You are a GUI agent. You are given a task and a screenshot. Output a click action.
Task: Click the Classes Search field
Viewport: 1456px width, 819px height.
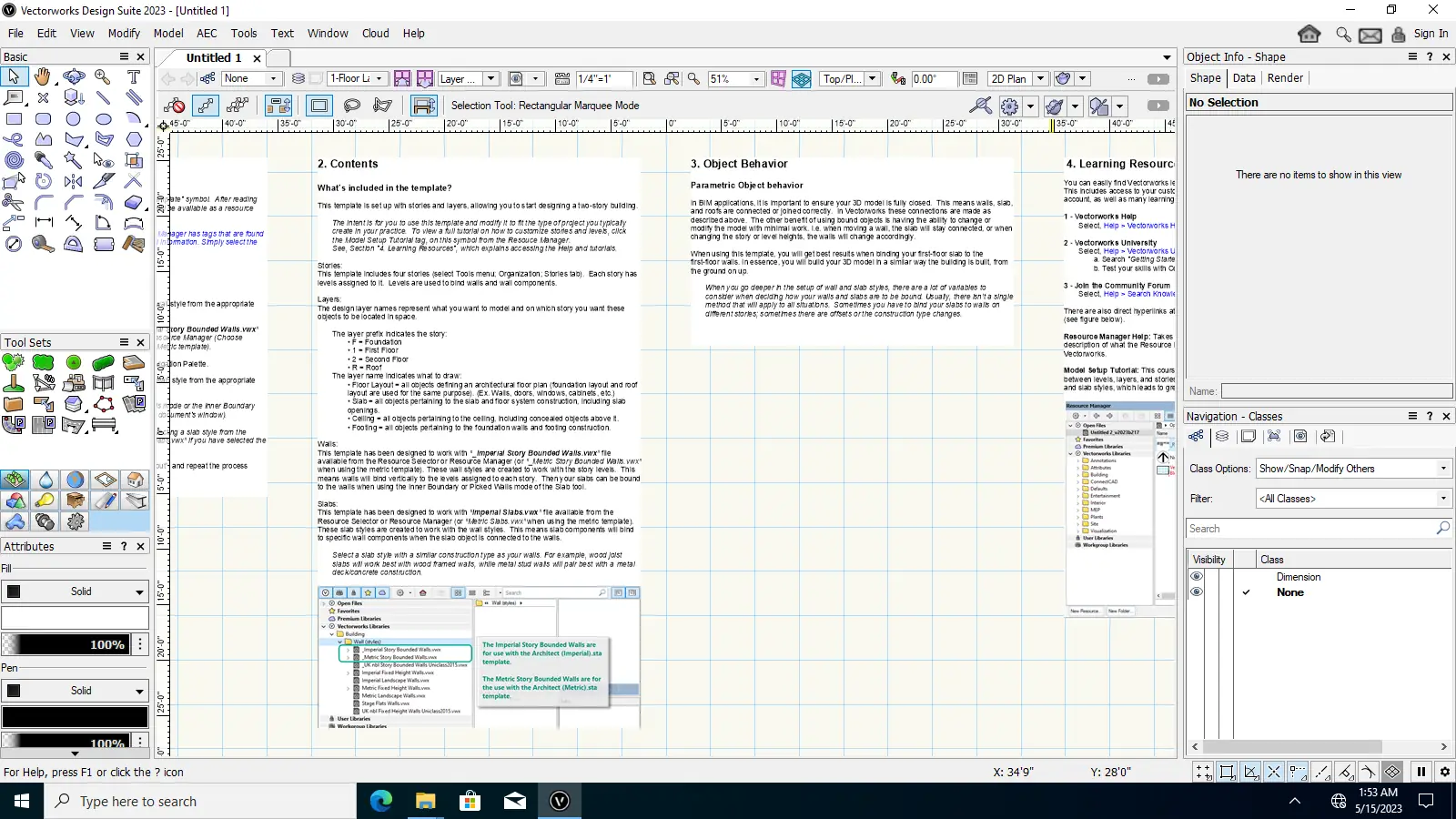point(1310,529)
